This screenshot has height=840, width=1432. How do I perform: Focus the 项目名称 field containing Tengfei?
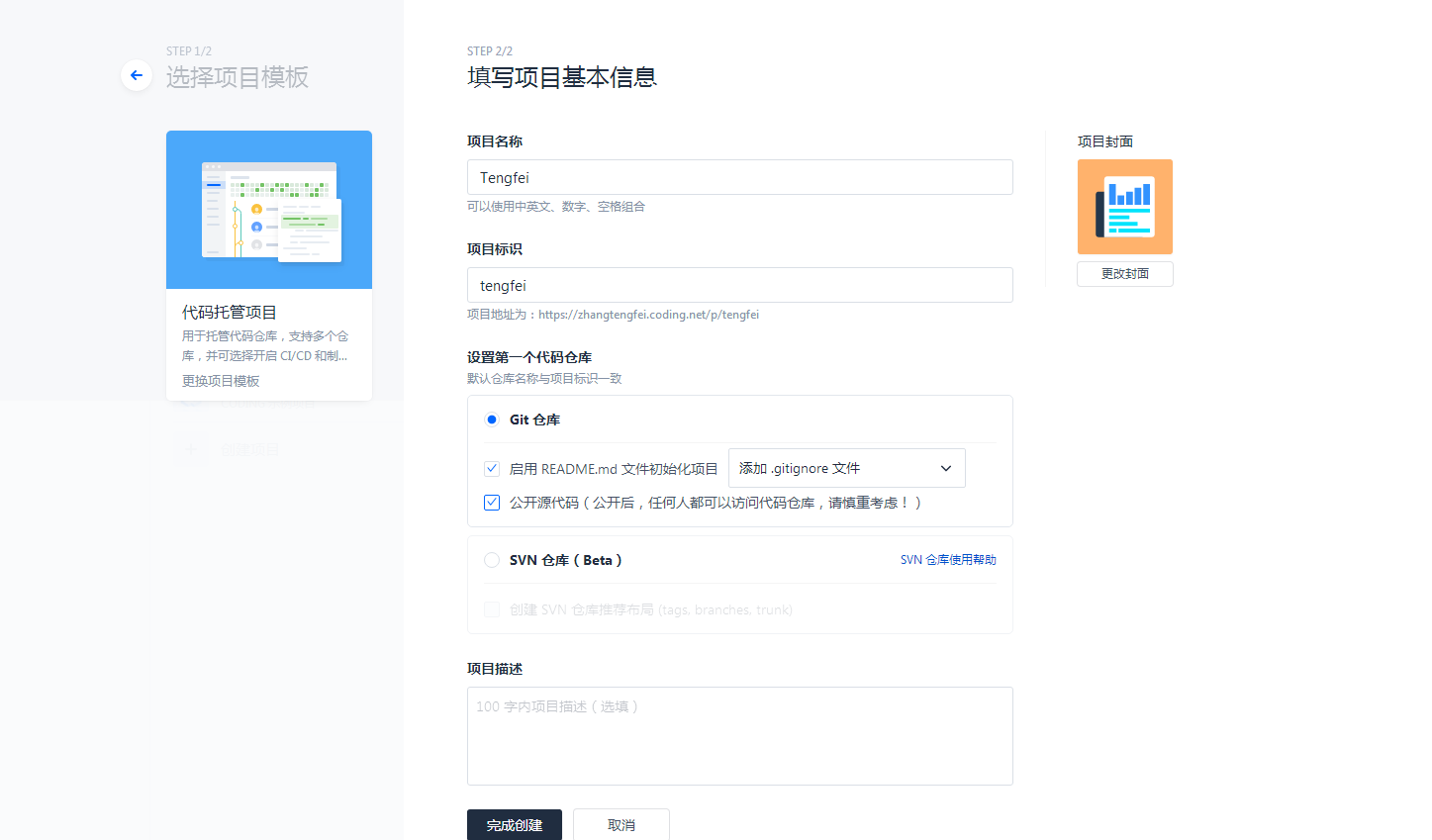tap(740, 177)
